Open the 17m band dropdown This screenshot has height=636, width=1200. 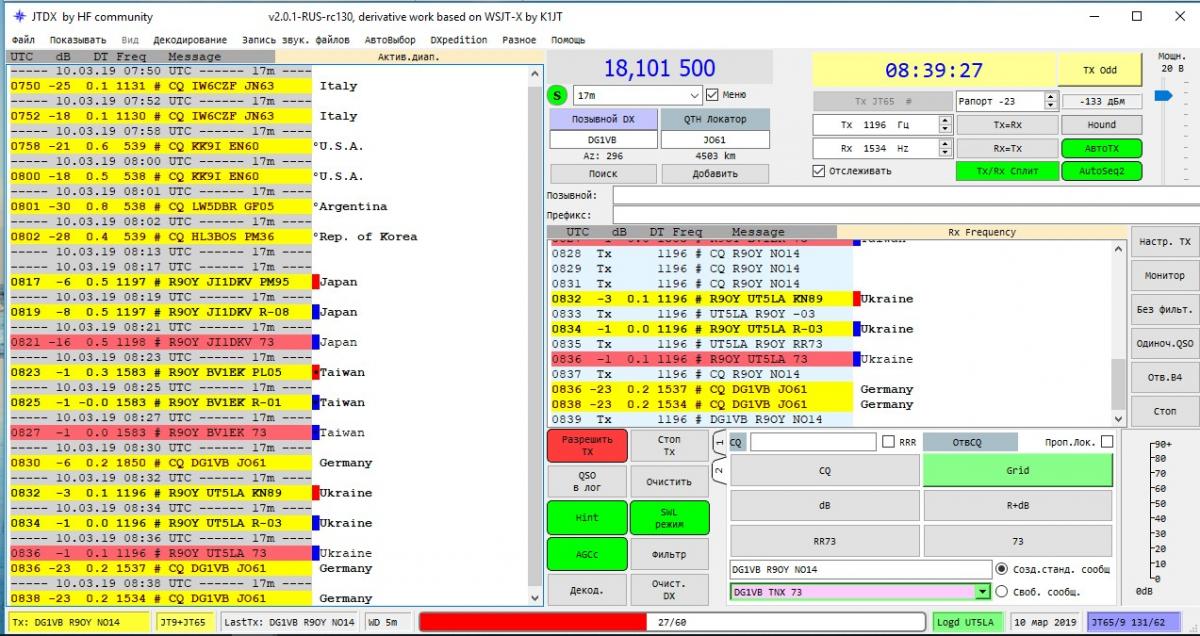coord(694,95)
